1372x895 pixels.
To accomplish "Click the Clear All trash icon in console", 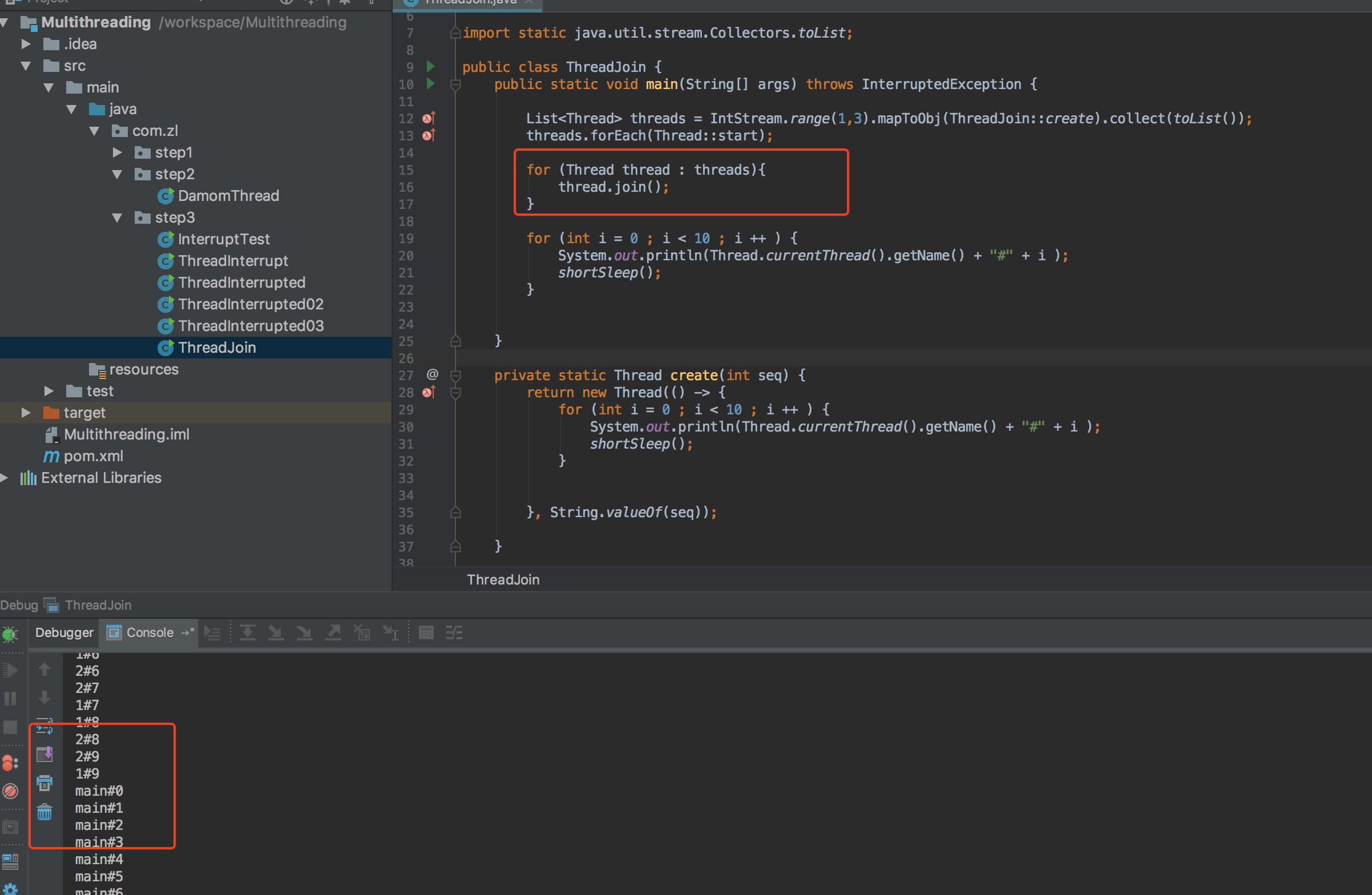I will pyautogui.click(x=45, y=813).
